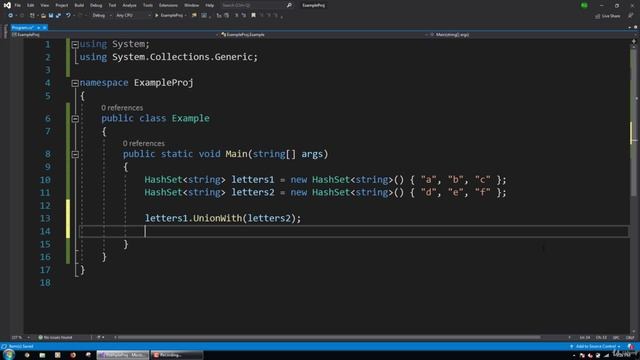
Task: Click the green account badge icon
Action: pos(584,5)
